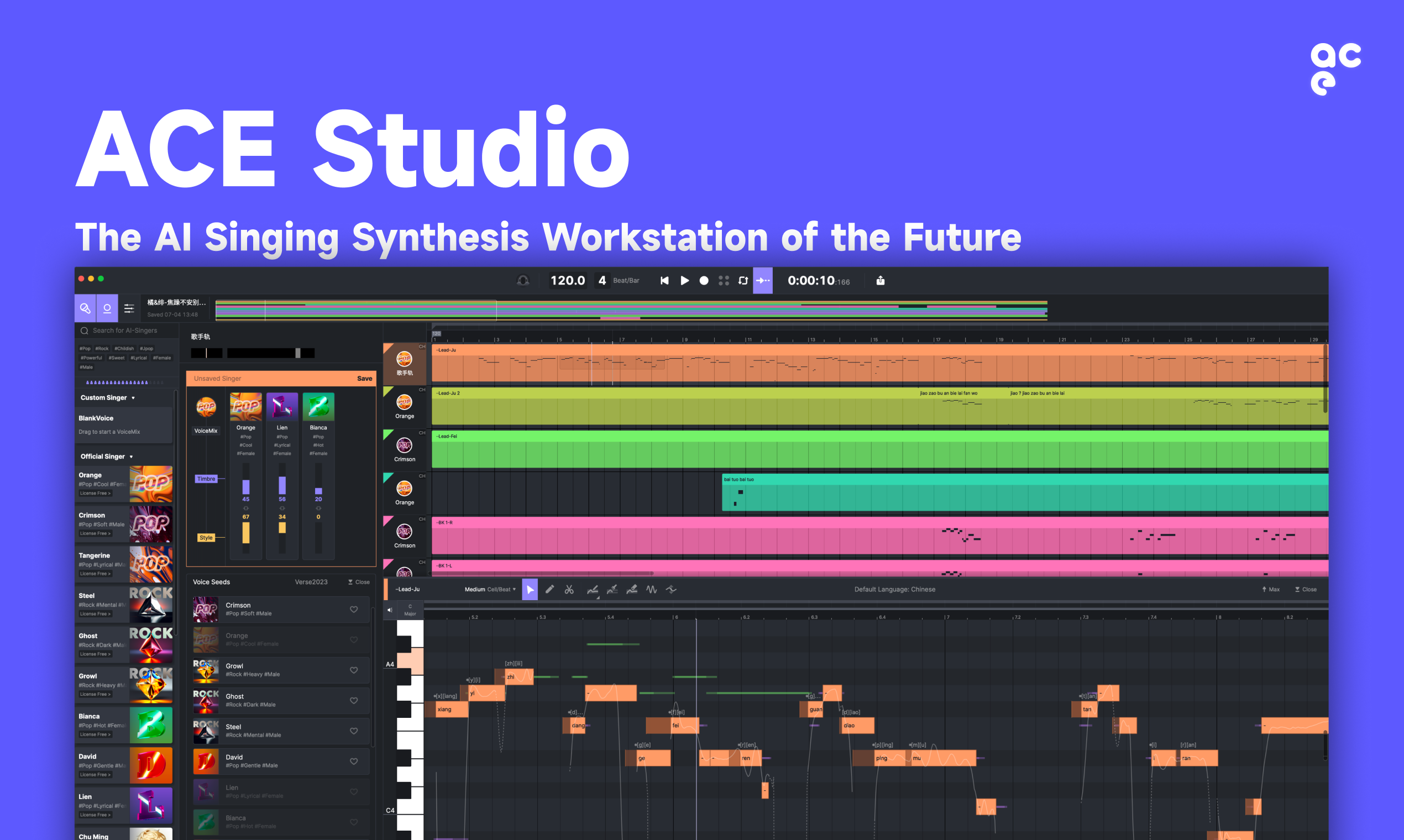
Task: Select the pitch transition anchor tool
Action: pyautogui.click(x=672, y=590)
